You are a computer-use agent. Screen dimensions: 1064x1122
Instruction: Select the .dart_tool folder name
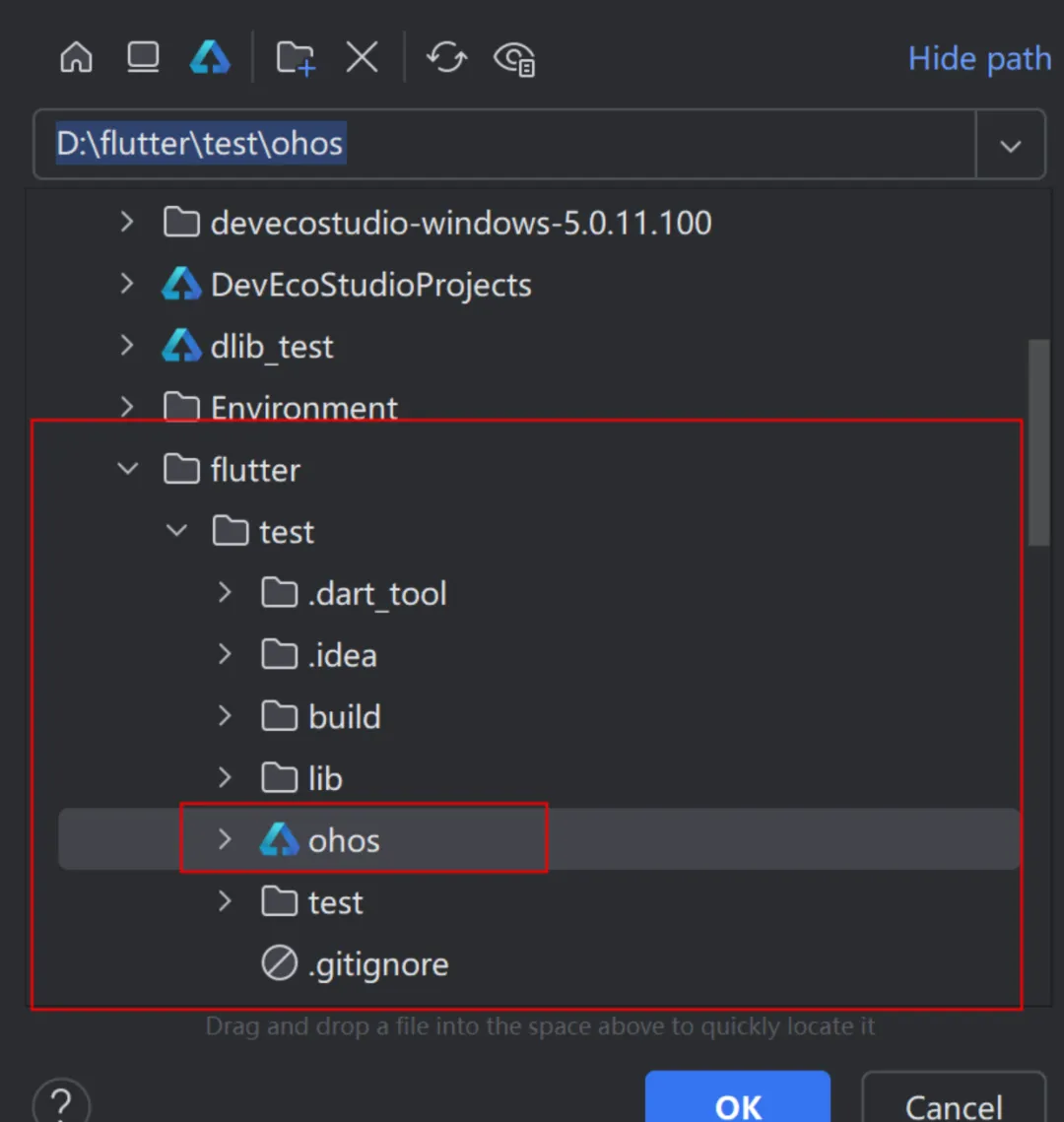[377, 595]
